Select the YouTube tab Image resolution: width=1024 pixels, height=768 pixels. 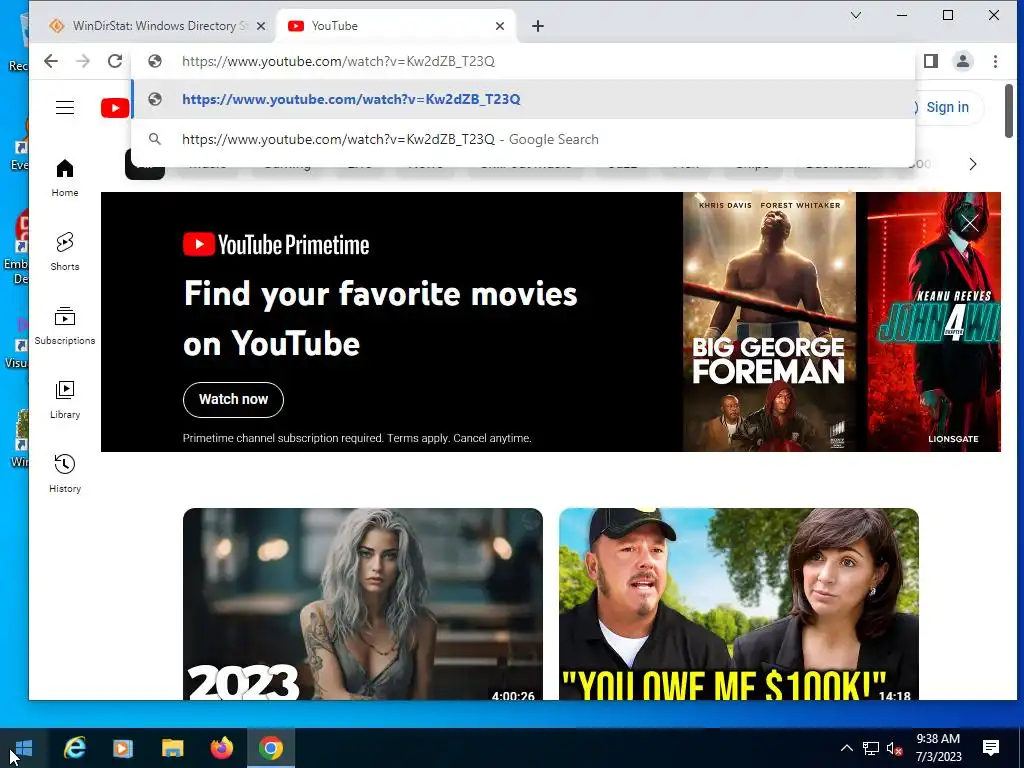pos(396,26)
